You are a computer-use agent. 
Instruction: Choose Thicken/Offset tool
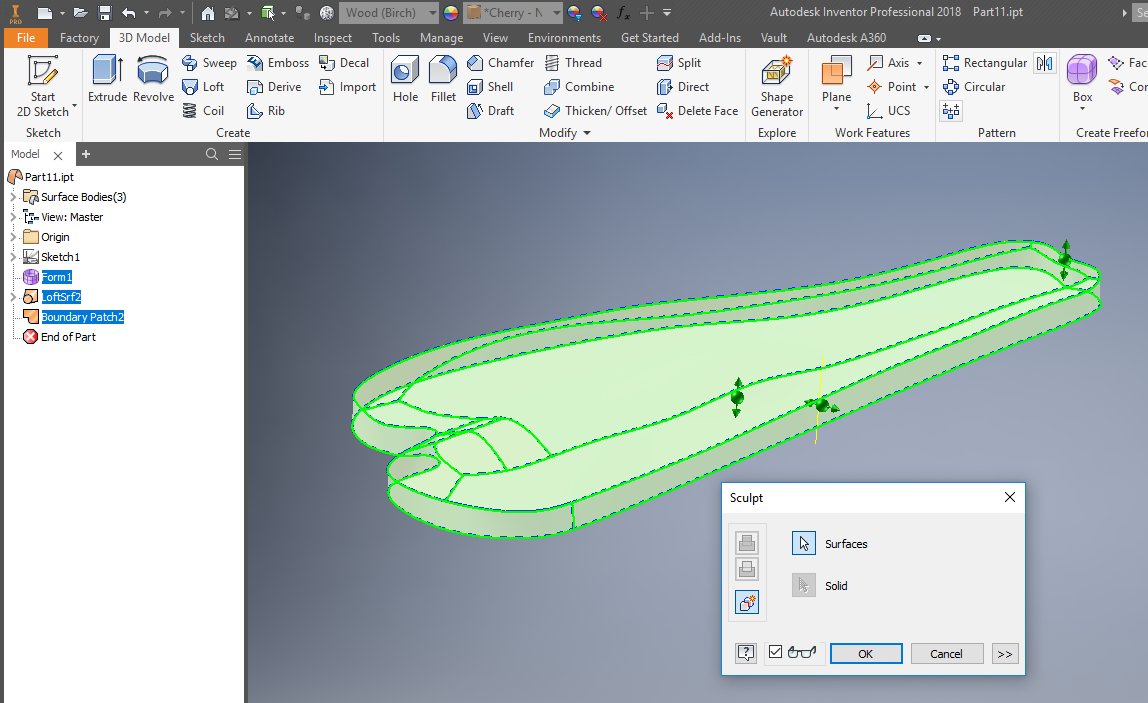point(595,111)
